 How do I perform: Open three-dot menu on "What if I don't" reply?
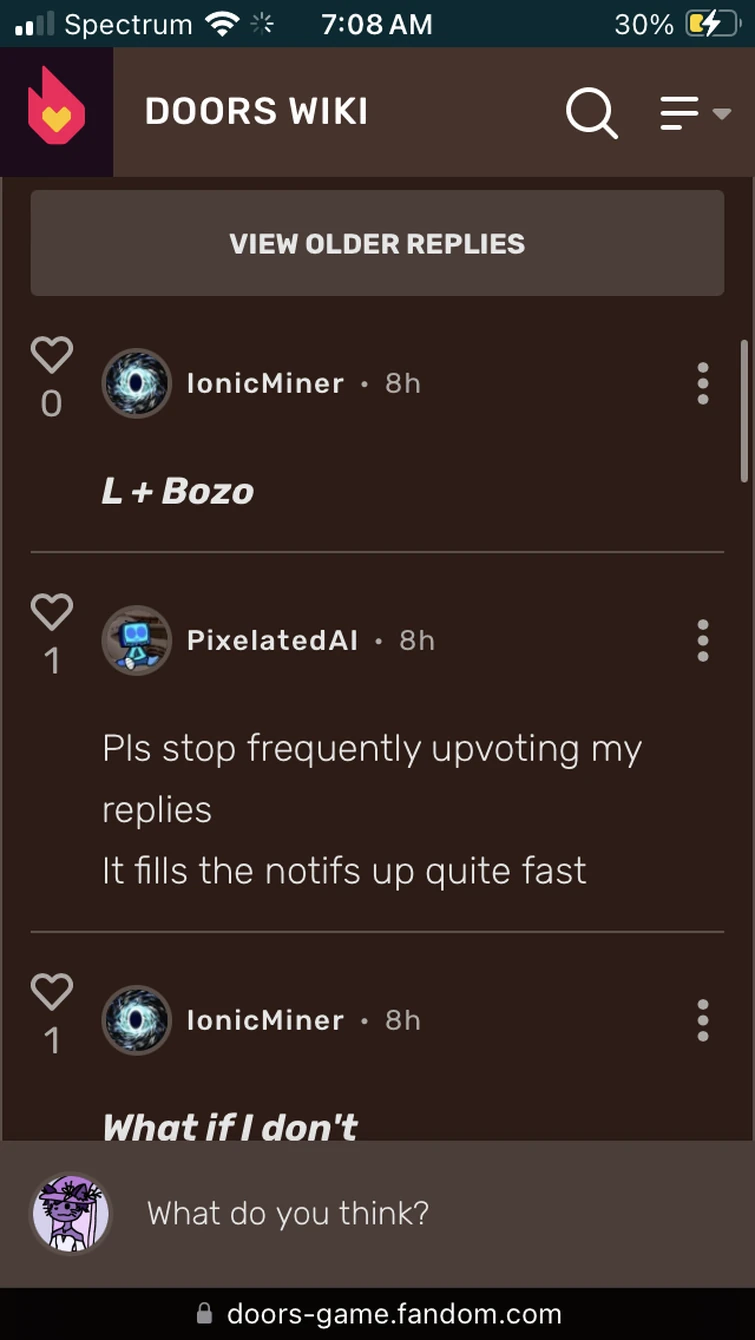(x=703, y=1020)
